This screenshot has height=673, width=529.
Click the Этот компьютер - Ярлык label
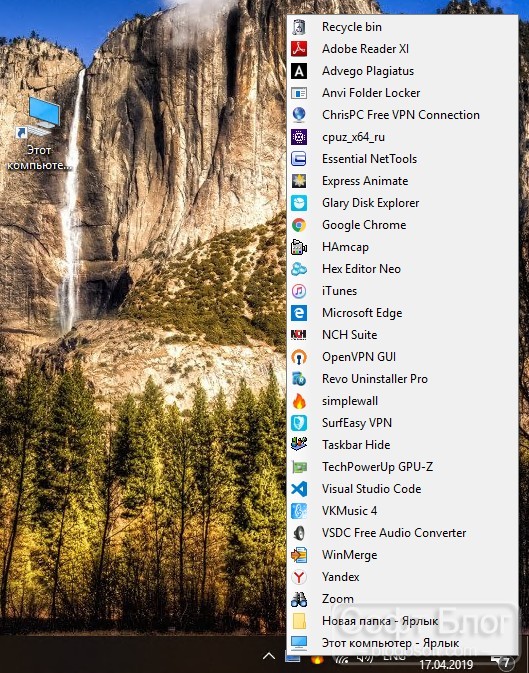pos(390,643)
